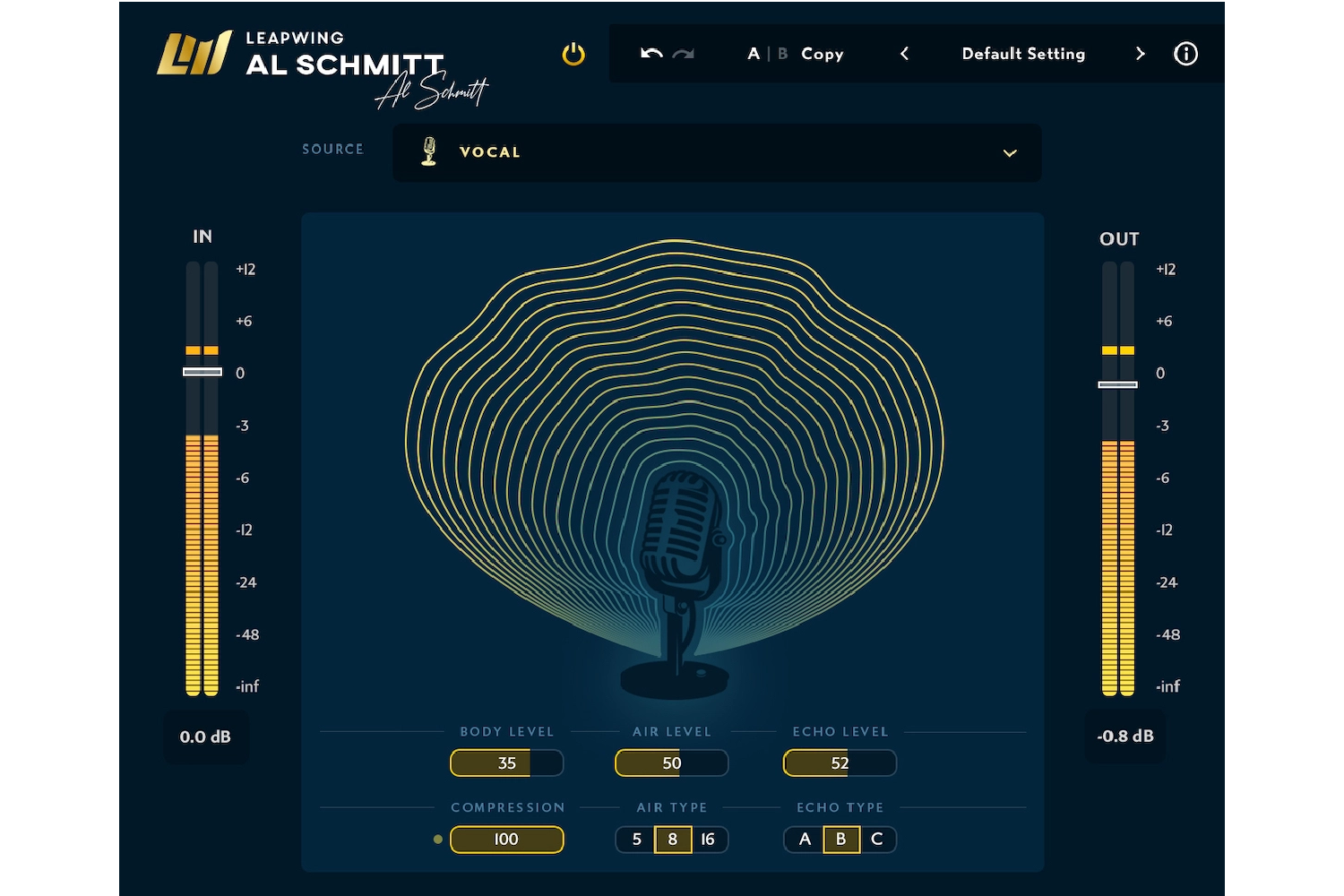This screenshot has width=1344, height=896.
Task: Select the B preset slot
Action: click(x=782, y=54)
